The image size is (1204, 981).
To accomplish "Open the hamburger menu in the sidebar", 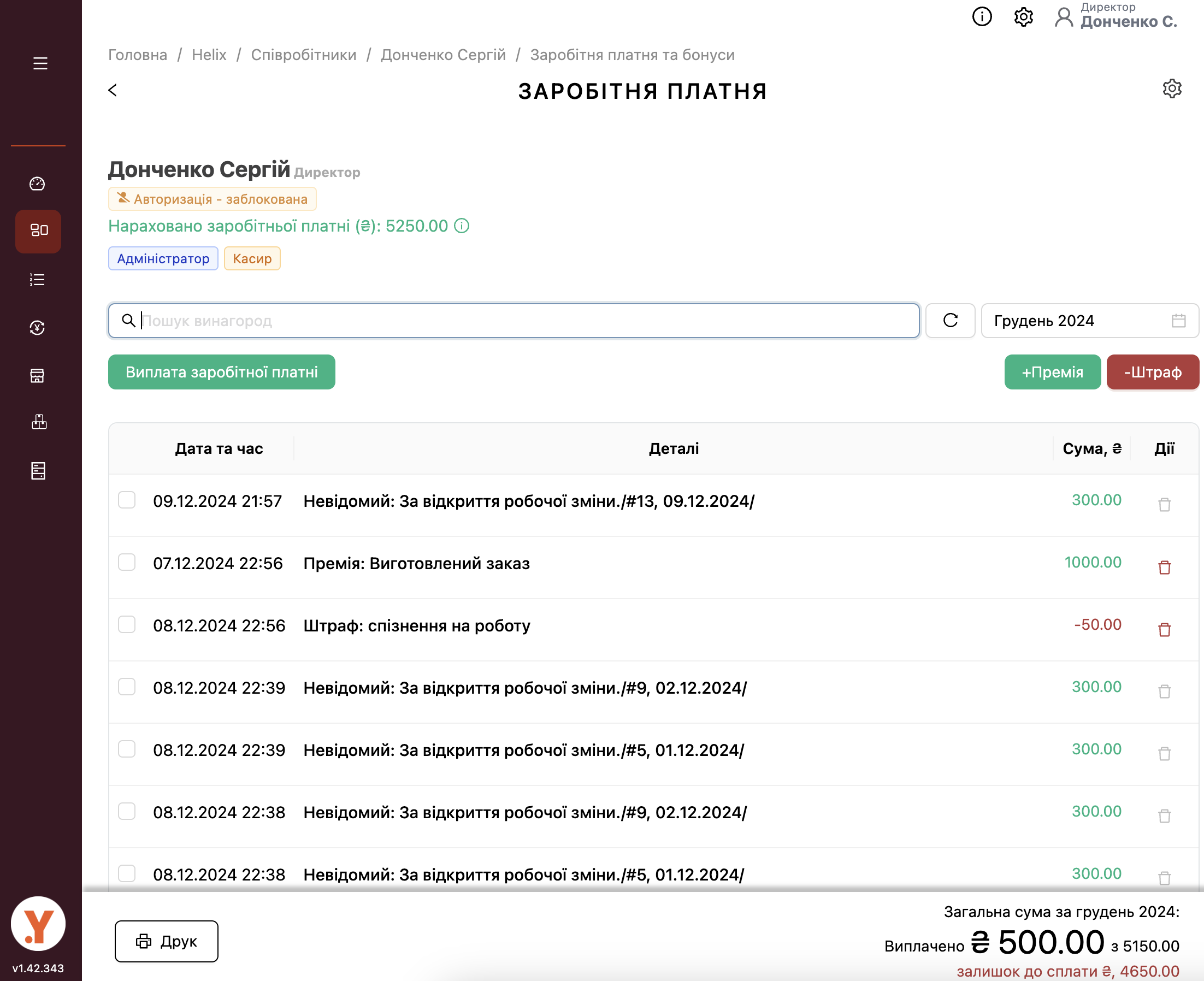I will click(39, 63).
